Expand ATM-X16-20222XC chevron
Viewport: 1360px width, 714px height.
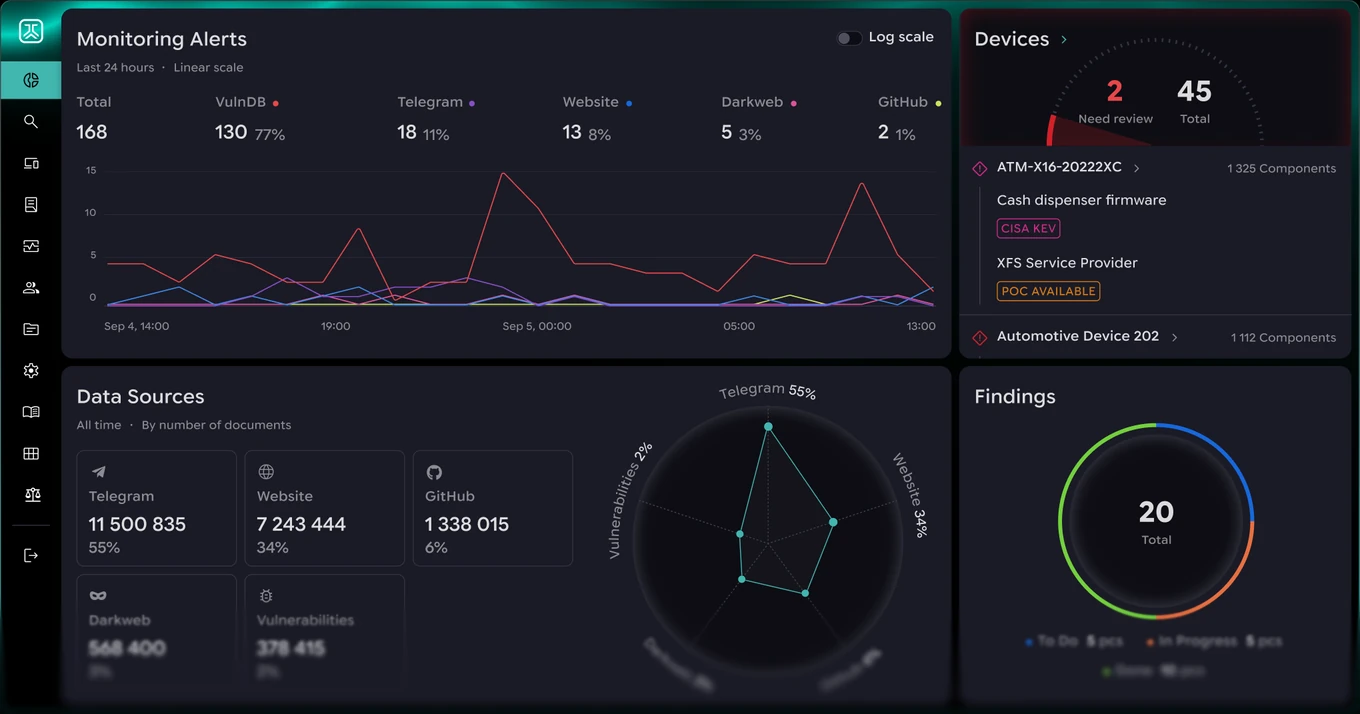[x=1137, y=168]
